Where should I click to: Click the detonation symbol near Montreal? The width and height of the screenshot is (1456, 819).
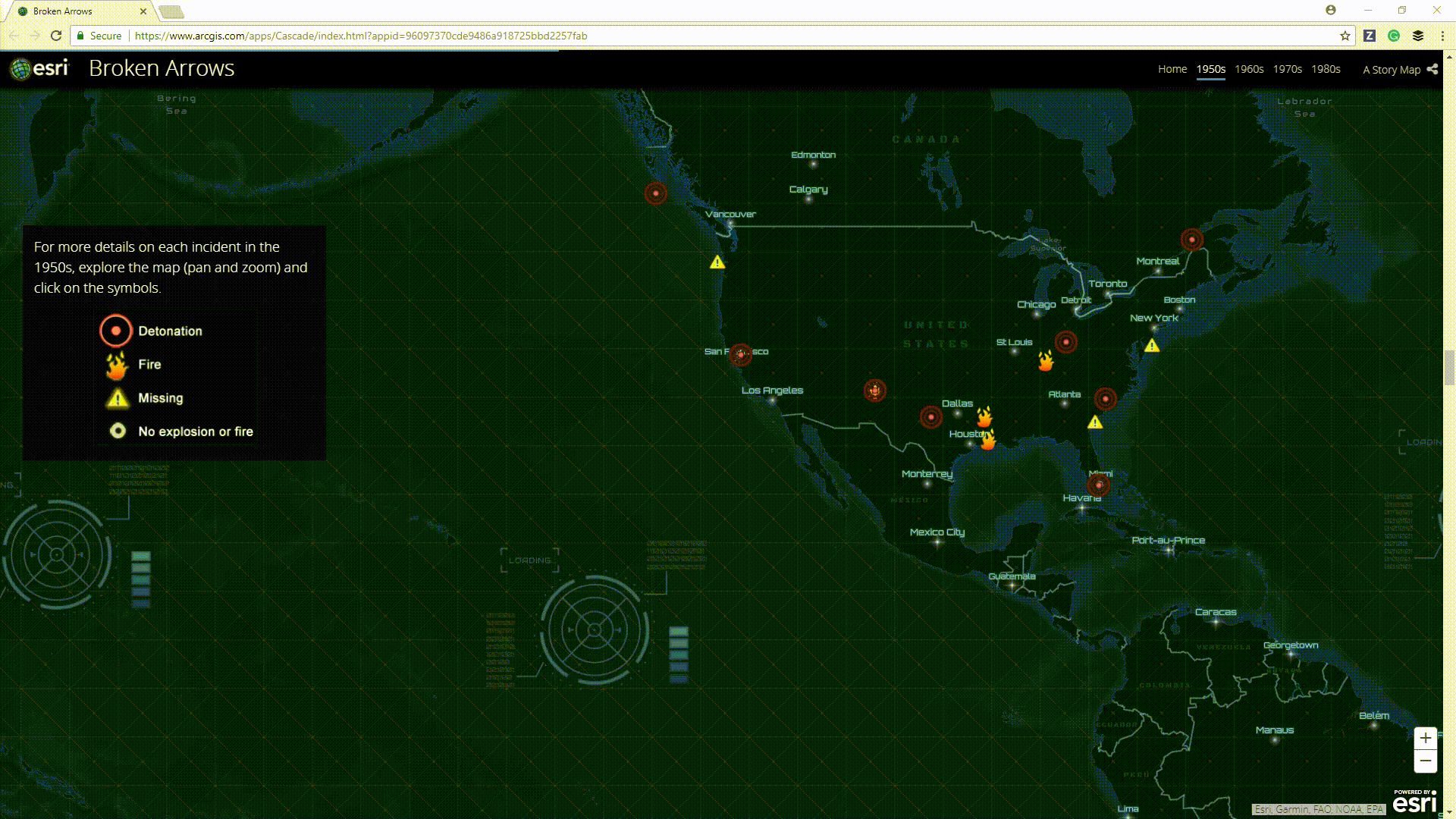pos(1191,240)
